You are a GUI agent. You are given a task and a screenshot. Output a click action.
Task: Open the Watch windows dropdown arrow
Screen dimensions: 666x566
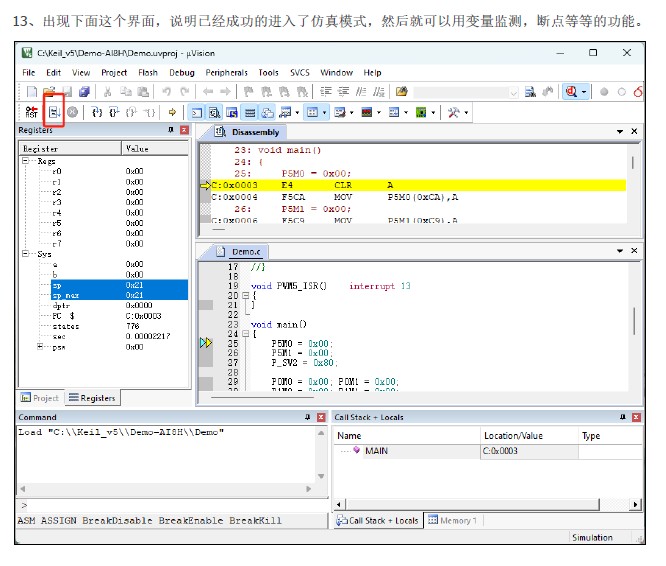(297, 113)
